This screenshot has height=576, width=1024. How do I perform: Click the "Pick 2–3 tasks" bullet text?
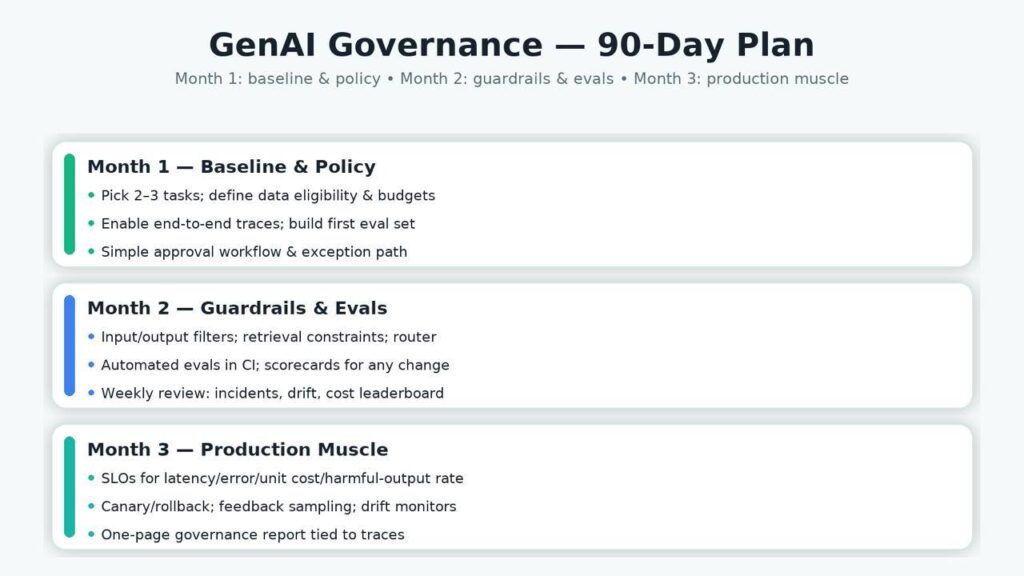[x=268, y=196]
